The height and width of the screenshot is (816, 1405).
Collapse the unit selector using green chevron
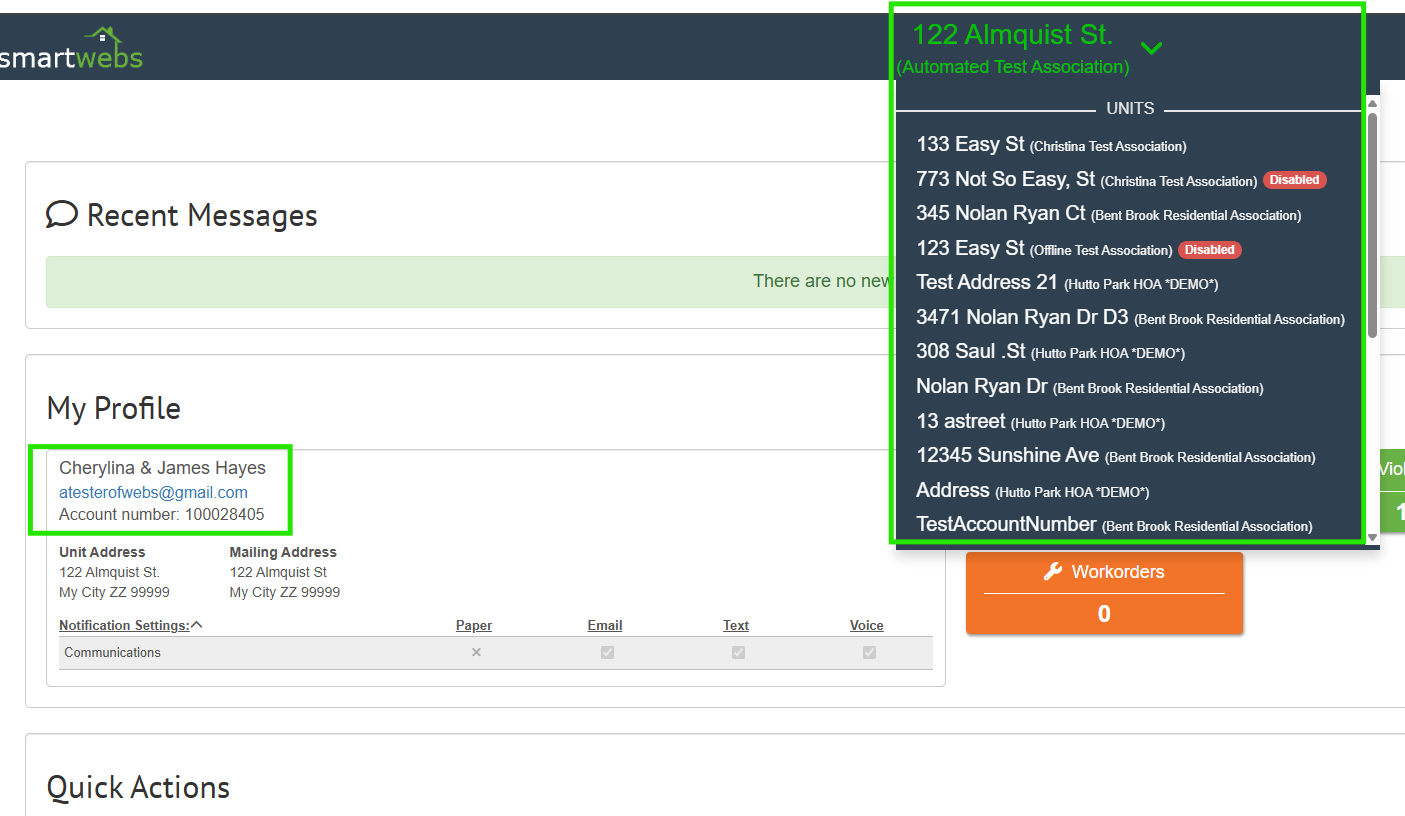pyautogui.click(x=1152, y=48)
